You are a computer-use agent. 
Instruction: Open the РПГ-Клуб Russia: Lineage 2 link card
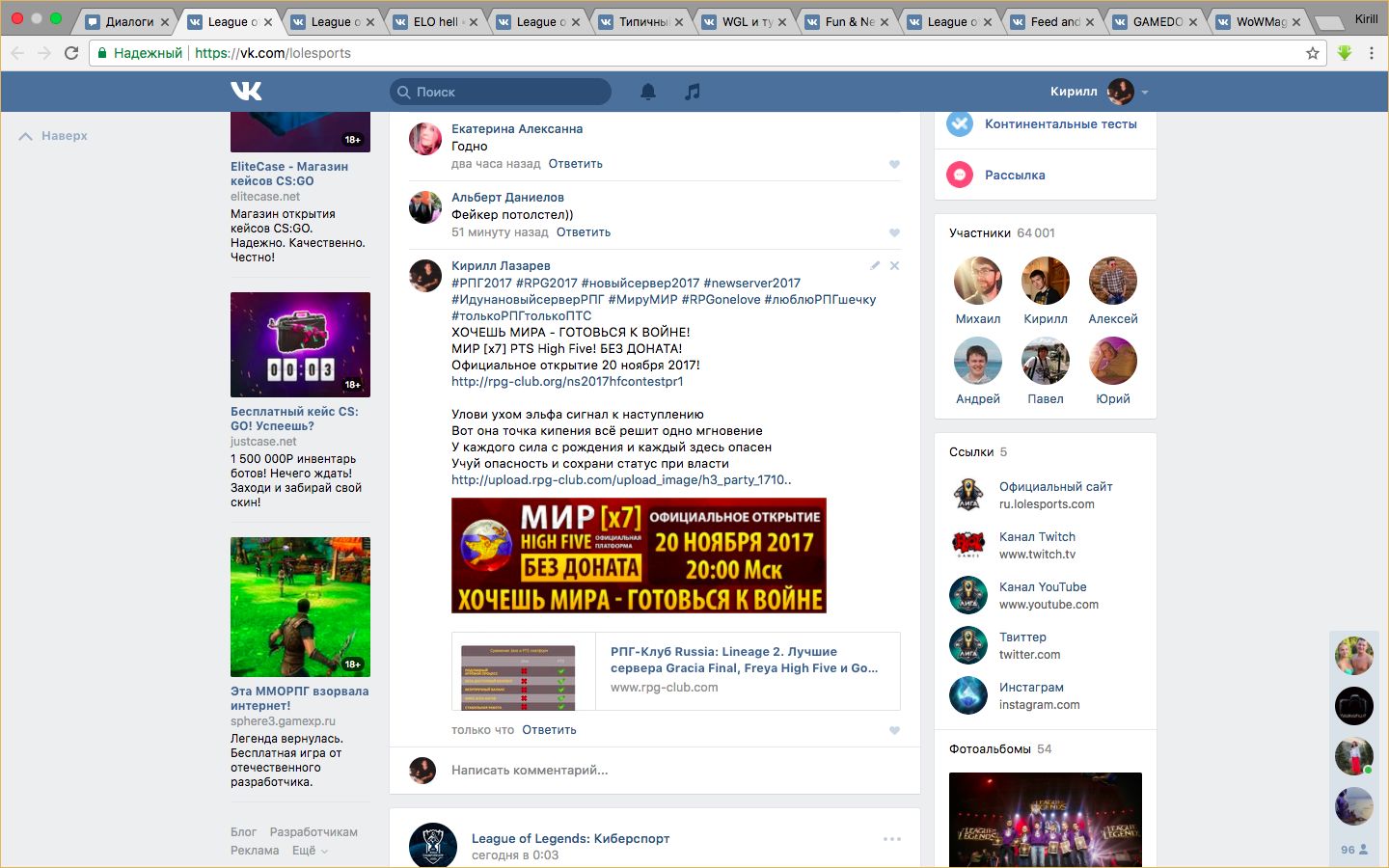(675, 671)
